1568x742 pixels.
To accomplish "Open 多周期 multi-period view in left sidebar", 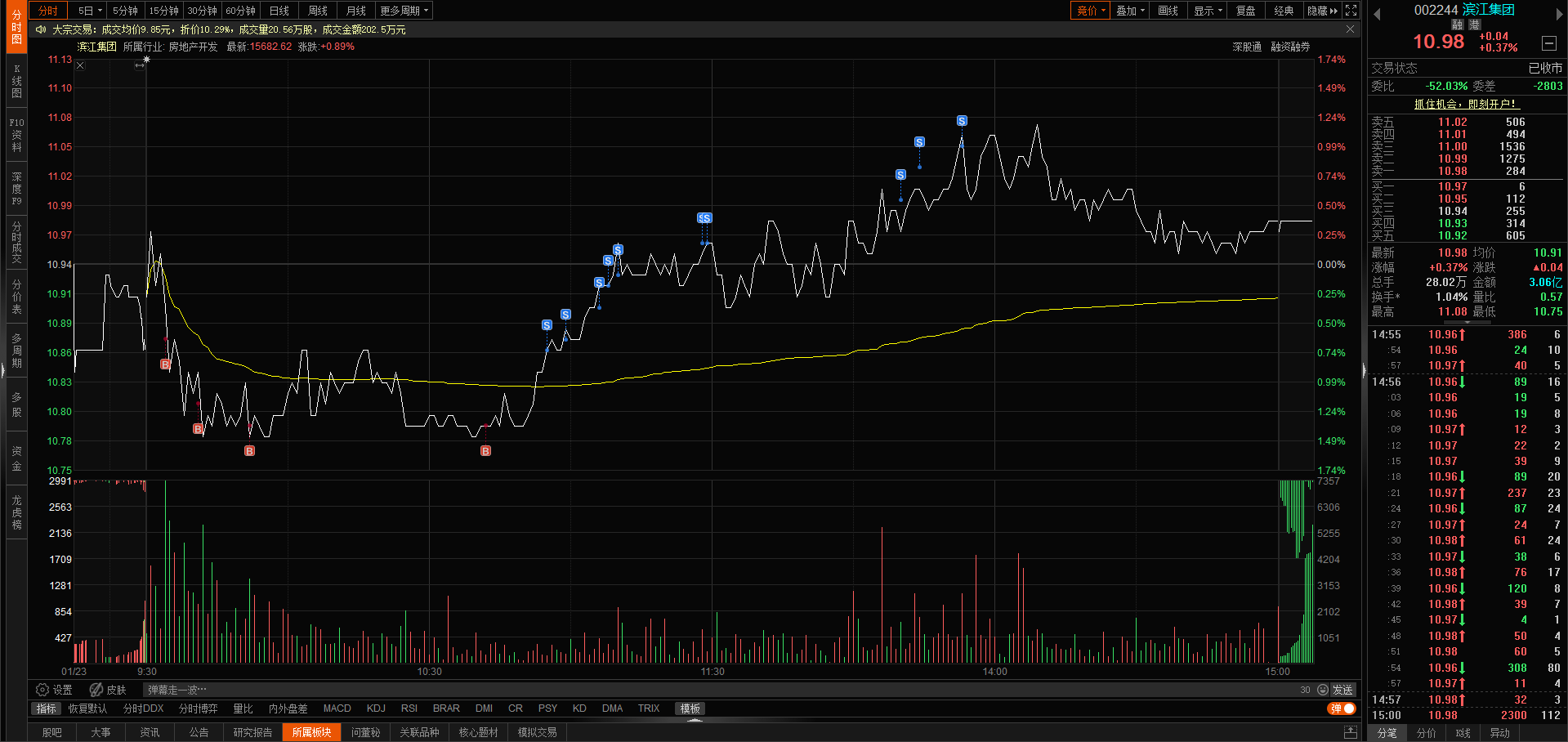I will (x=16, y=351).
